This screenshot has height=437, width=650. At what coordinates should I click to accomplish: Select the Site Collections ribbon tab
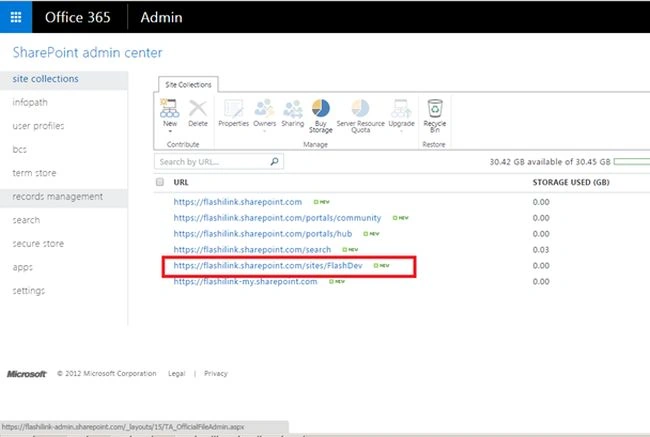pos(188,85)
